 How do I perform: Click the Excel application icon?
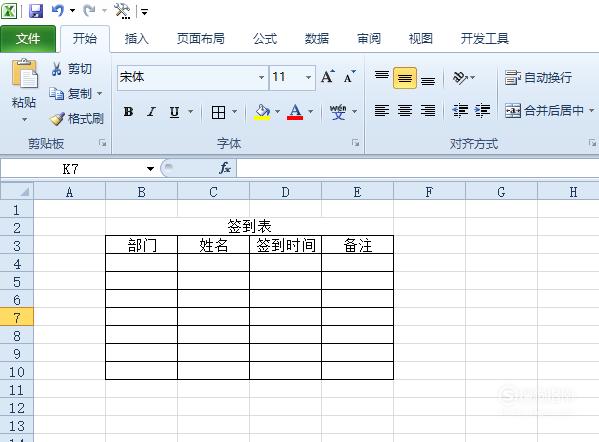pyautogui.click(x=9, y=10)
